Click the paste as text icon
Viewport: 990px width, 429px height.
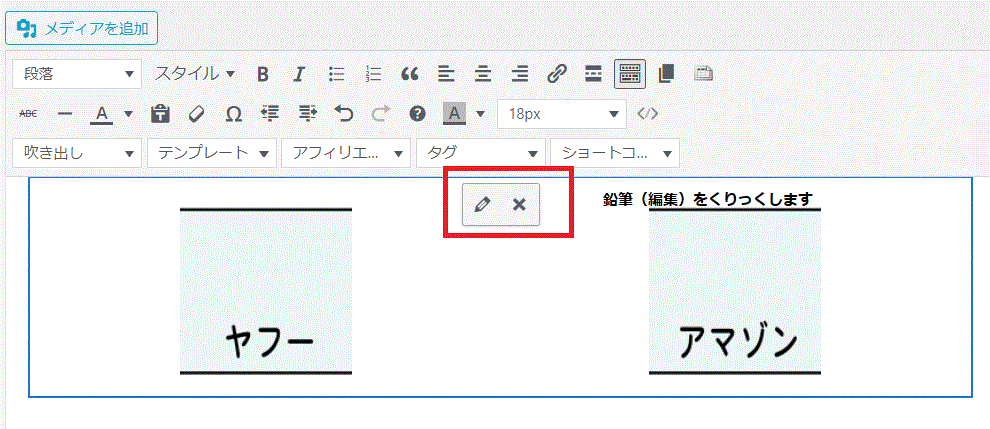[160, 114]
